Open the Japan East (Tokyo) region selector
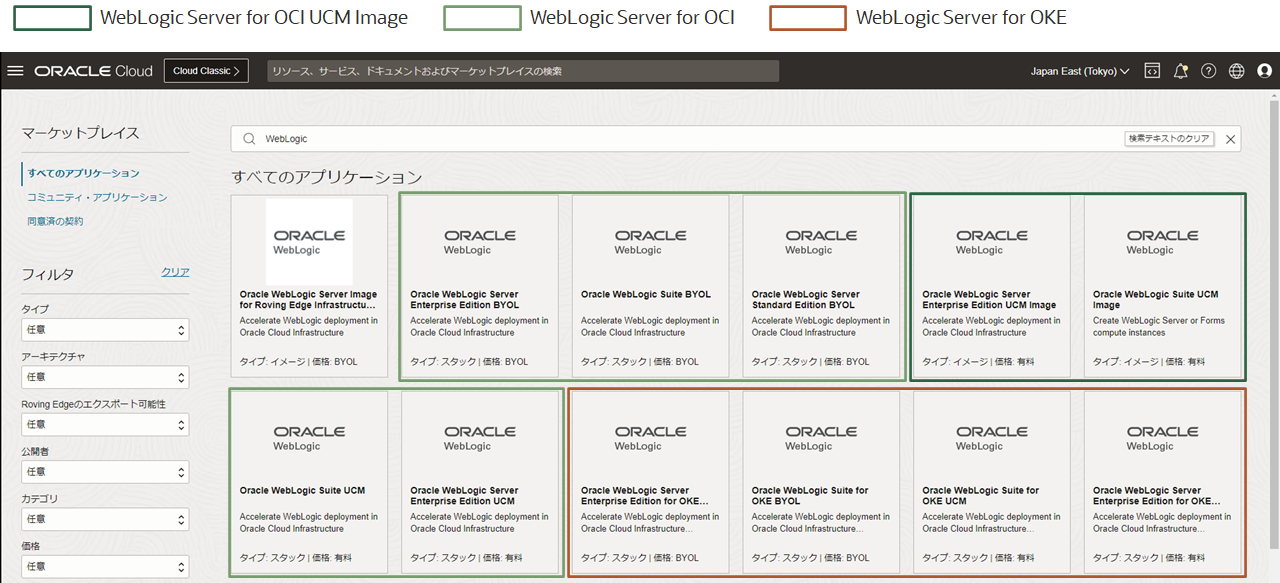This screenshot has height=583, width=1280. click(1080, 70)
